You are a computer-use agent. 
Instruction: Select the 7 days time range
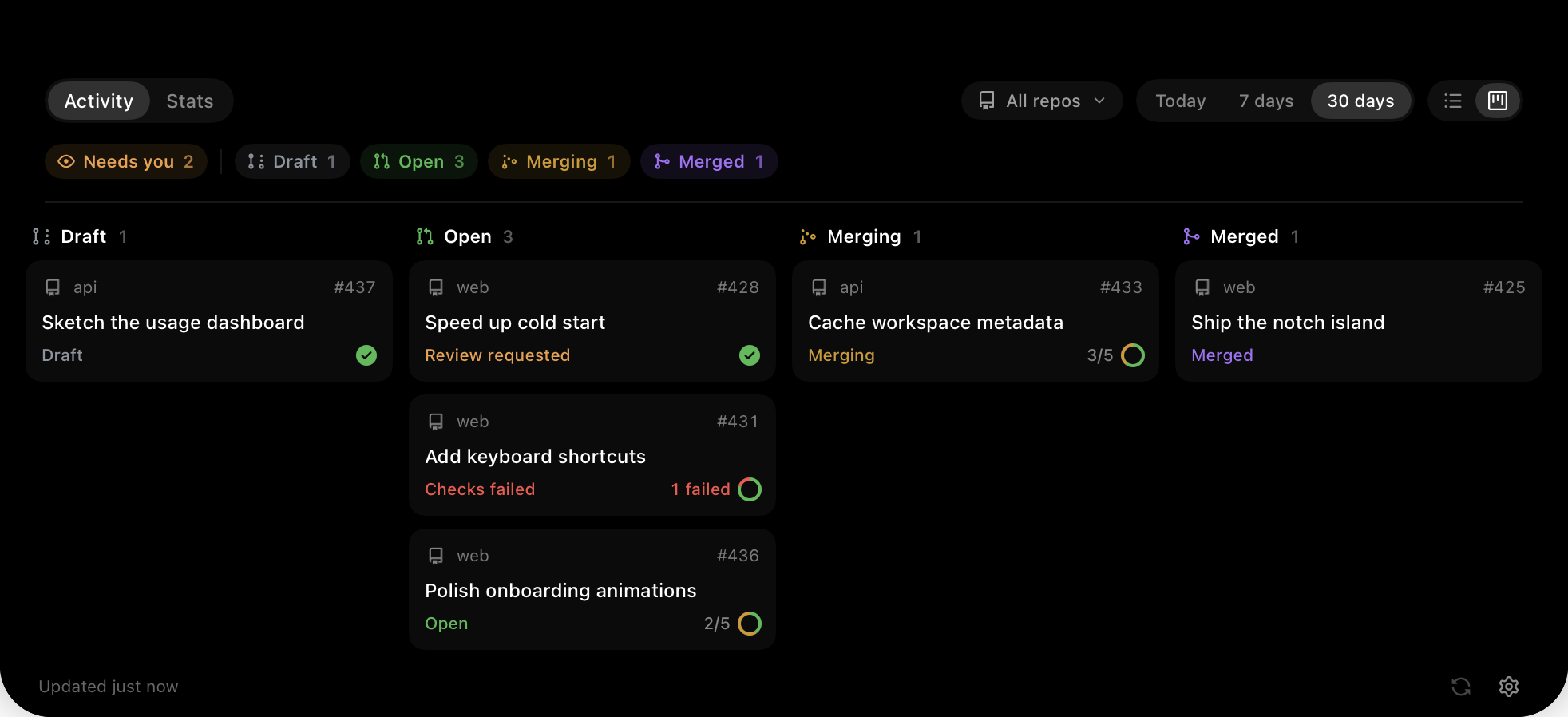pos(1266,101)
